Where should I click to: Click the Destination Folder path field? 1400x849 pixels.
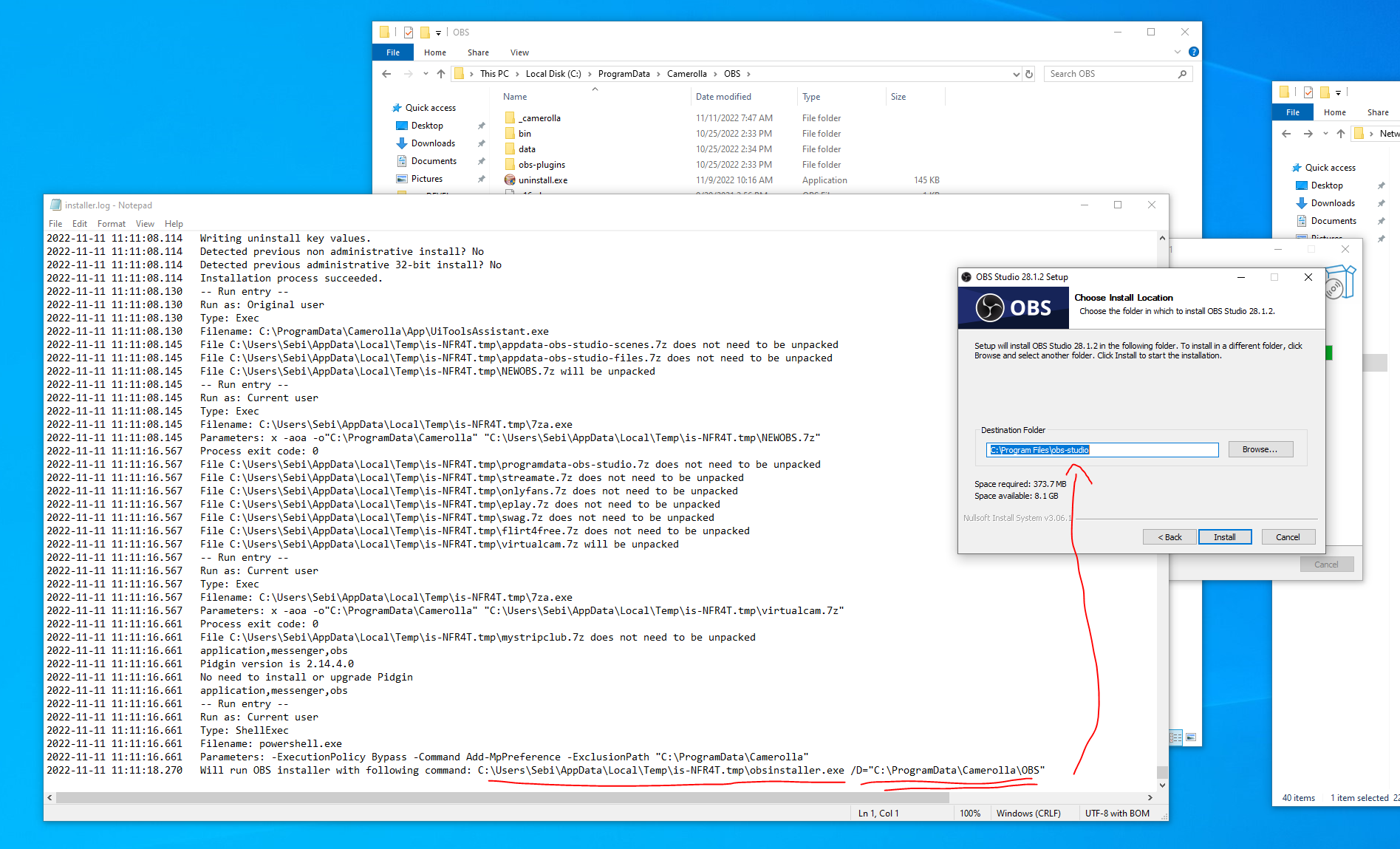(x=1102, y=449)
